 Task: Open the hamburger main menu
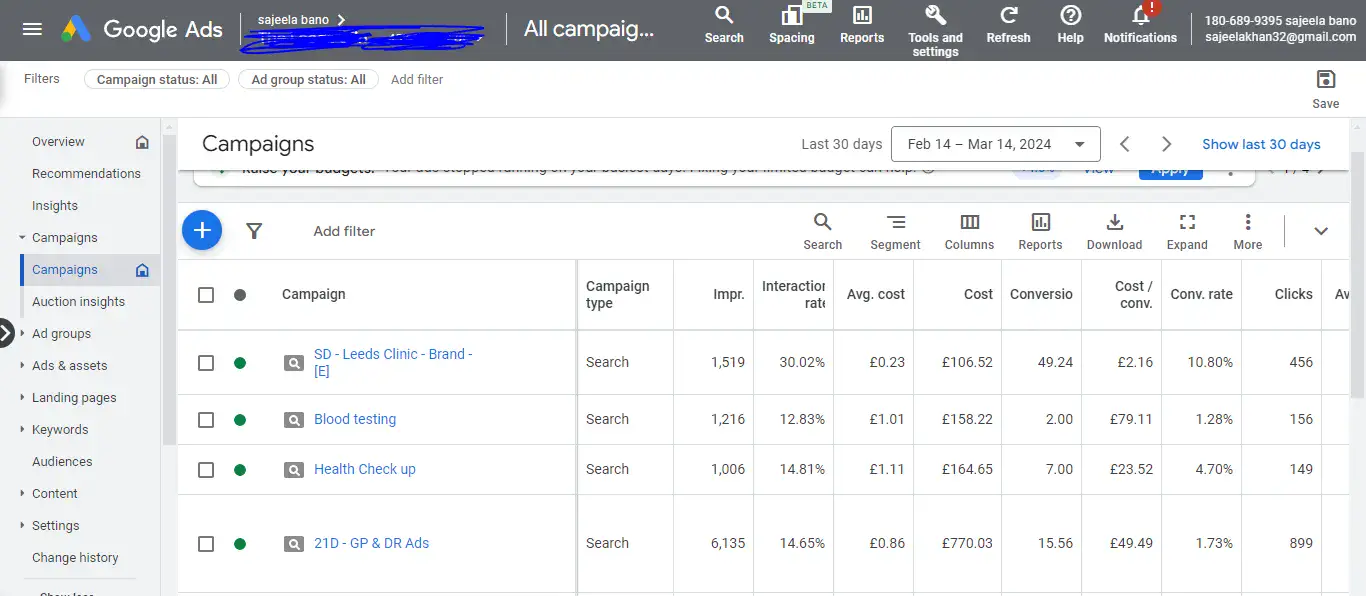pyautogui.click(x=32, y=29)
